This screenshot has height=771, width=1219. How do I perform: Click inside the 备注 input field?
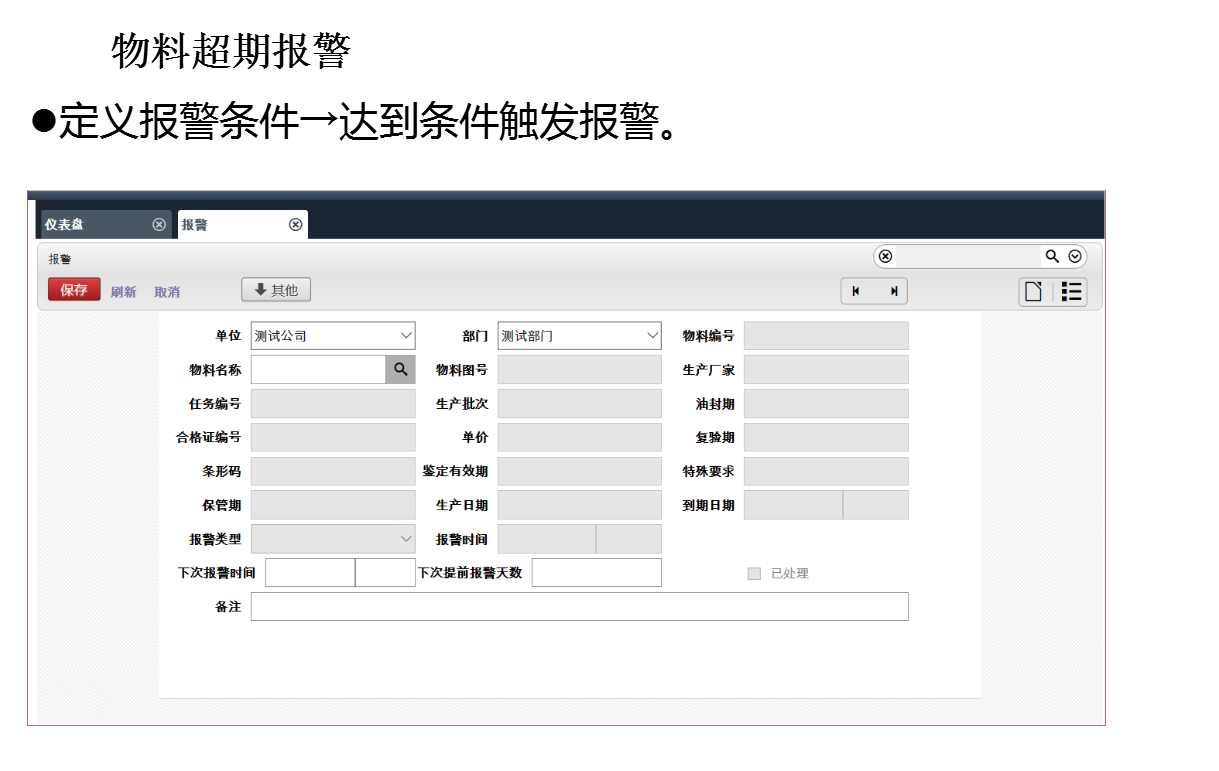[x=580, y=606]
